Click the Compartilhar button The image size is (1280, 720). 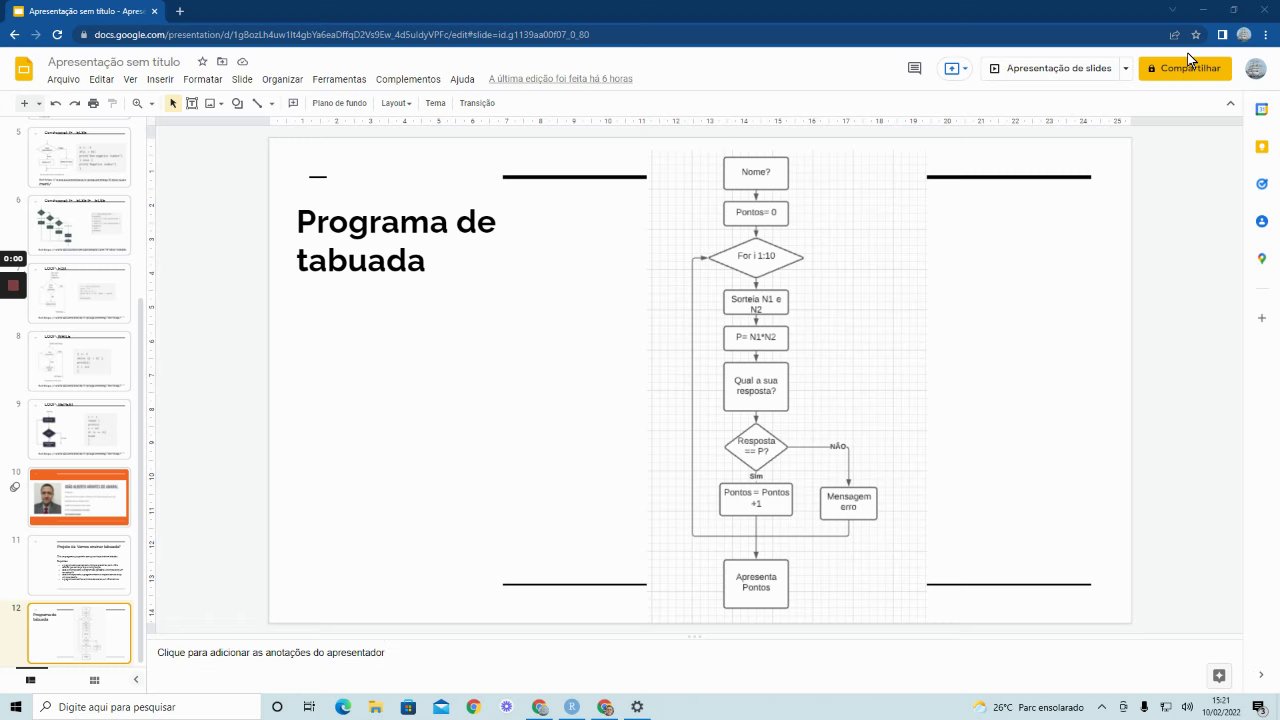[x=1185, y=68]
